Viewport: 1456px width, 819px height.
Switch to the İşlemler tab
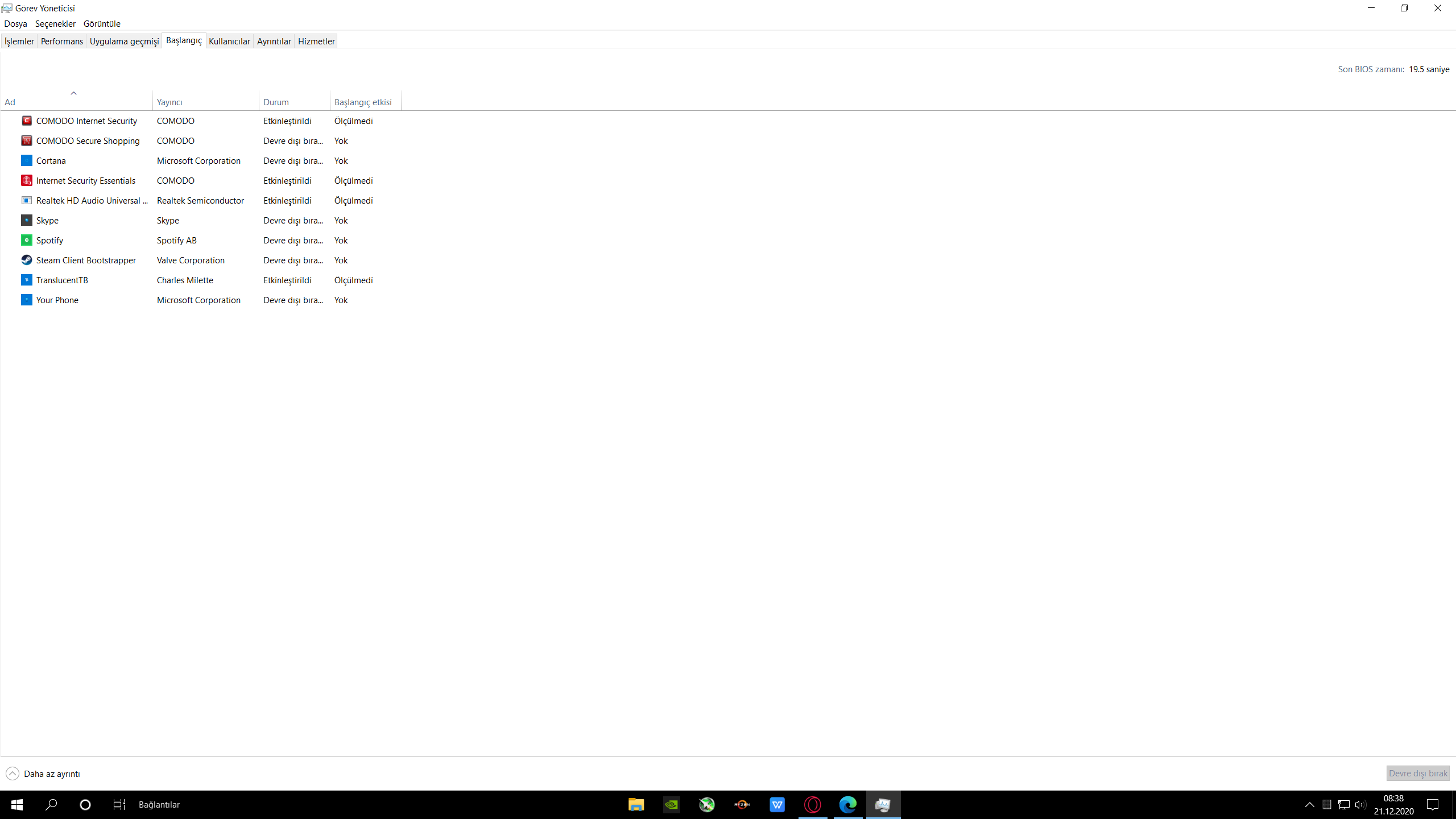[19, 41]
